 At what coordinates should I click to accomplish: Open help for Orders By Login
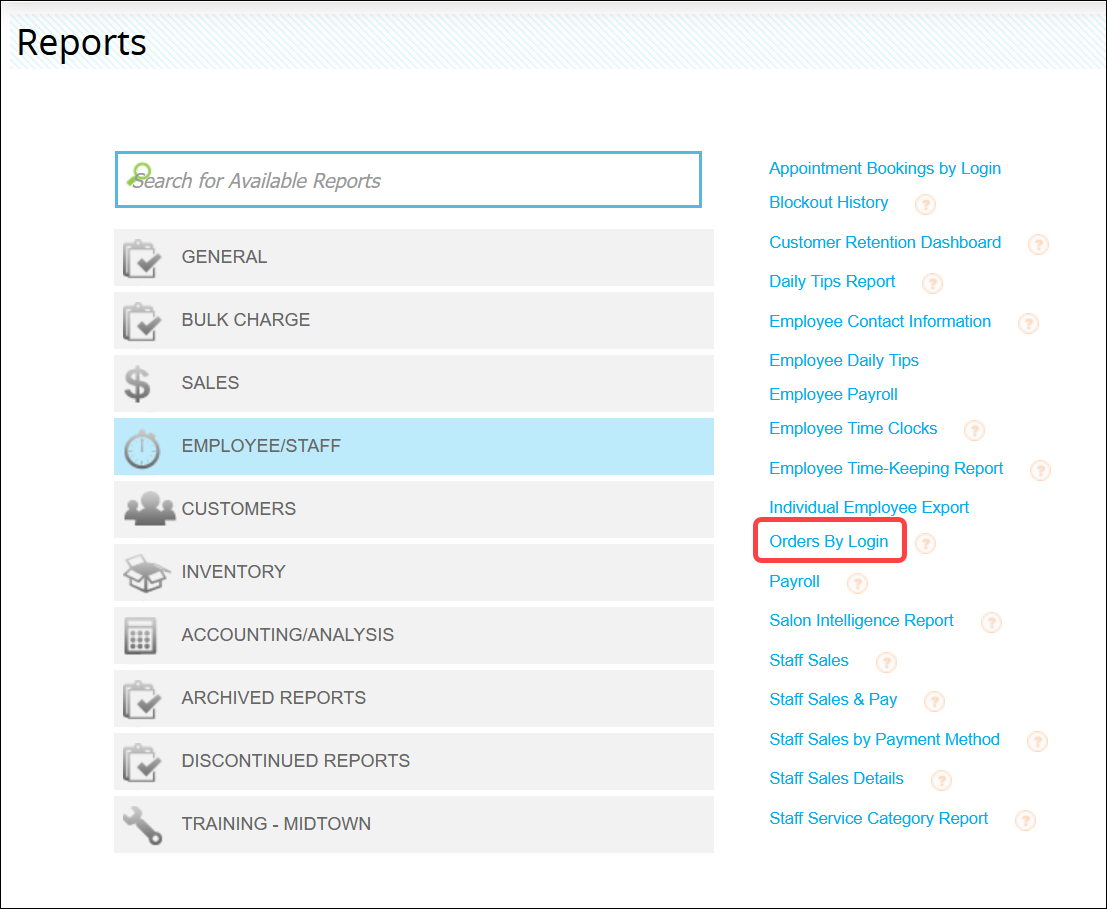pos(925,544)
